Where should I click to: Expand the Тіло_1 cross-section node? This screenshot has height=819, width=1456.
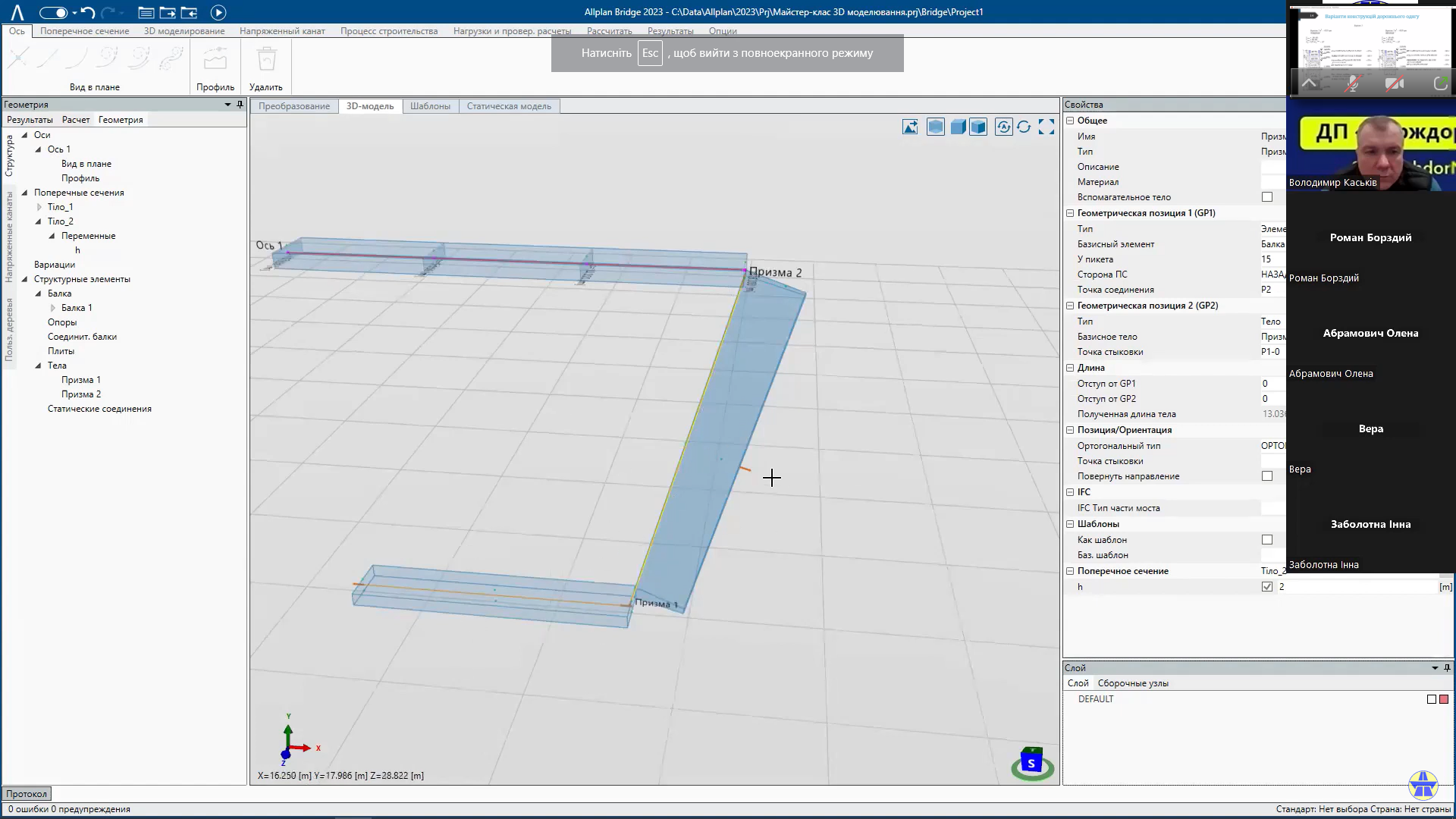[x=39, y=207]
